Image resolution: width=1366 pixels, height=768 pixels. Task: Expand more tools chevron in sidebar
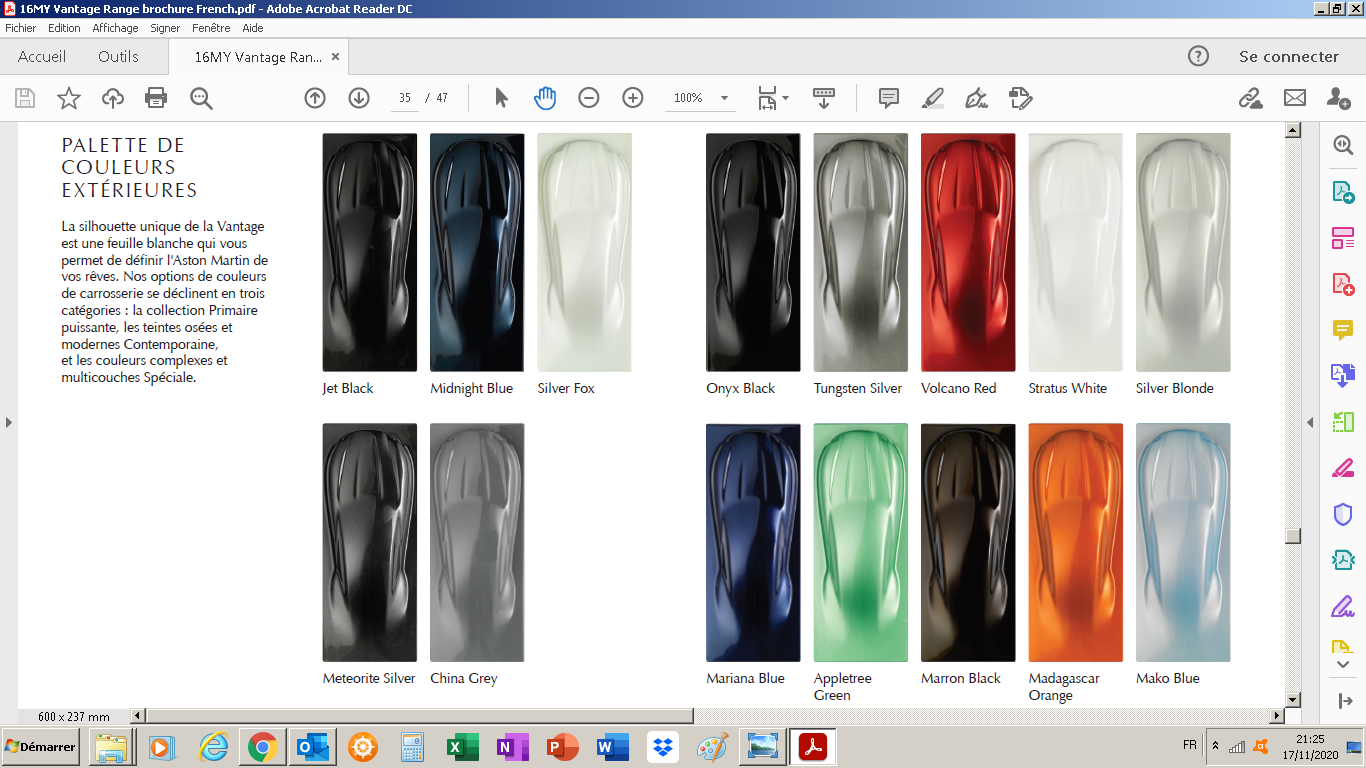point(1342,665)
